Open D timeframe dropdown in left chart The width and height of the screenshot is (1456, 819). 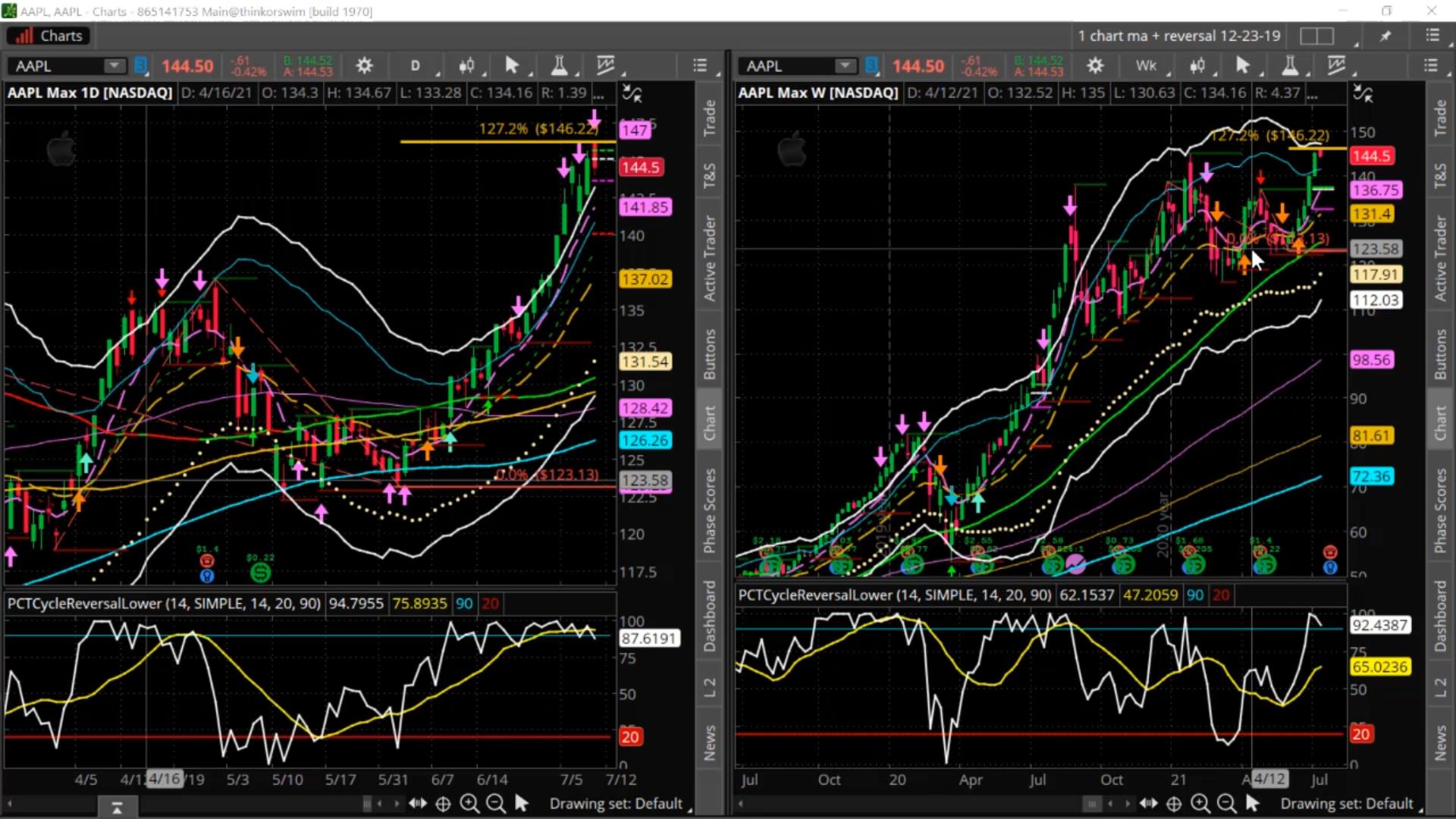(x=416, y=66)
